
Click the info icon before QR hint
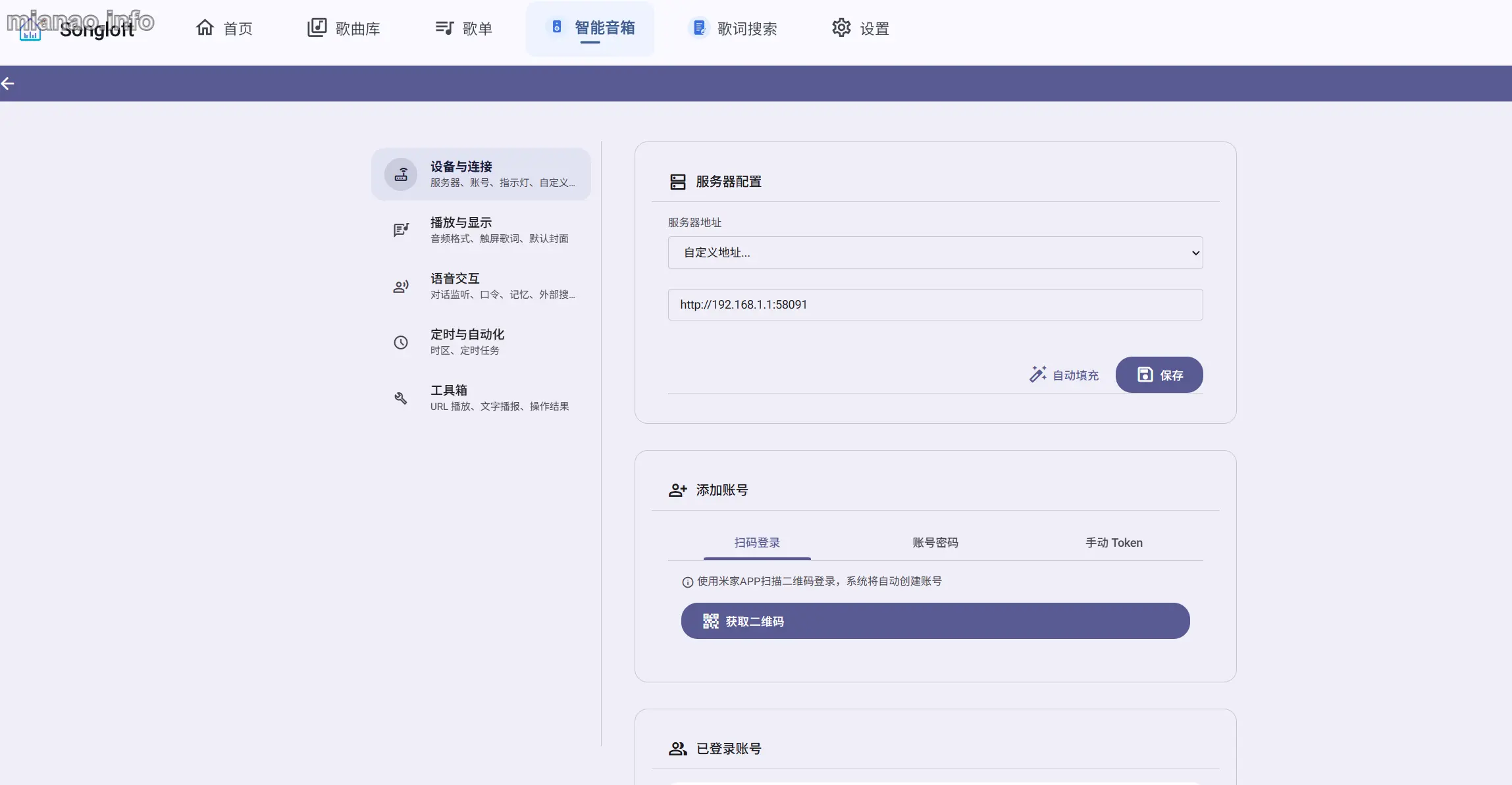pos(688,582)
